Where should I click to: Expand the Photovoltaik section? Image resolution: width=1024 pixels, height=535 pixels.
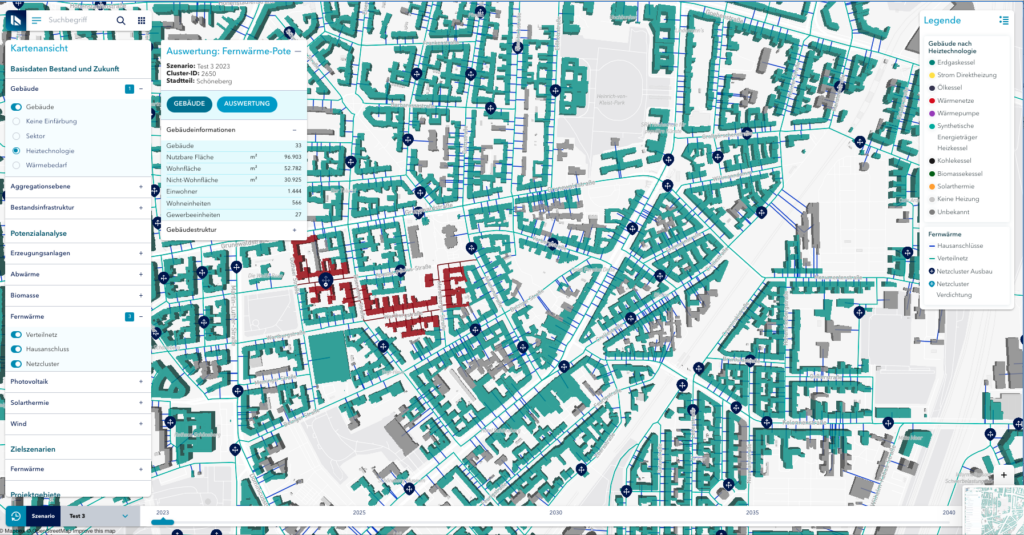141,381
